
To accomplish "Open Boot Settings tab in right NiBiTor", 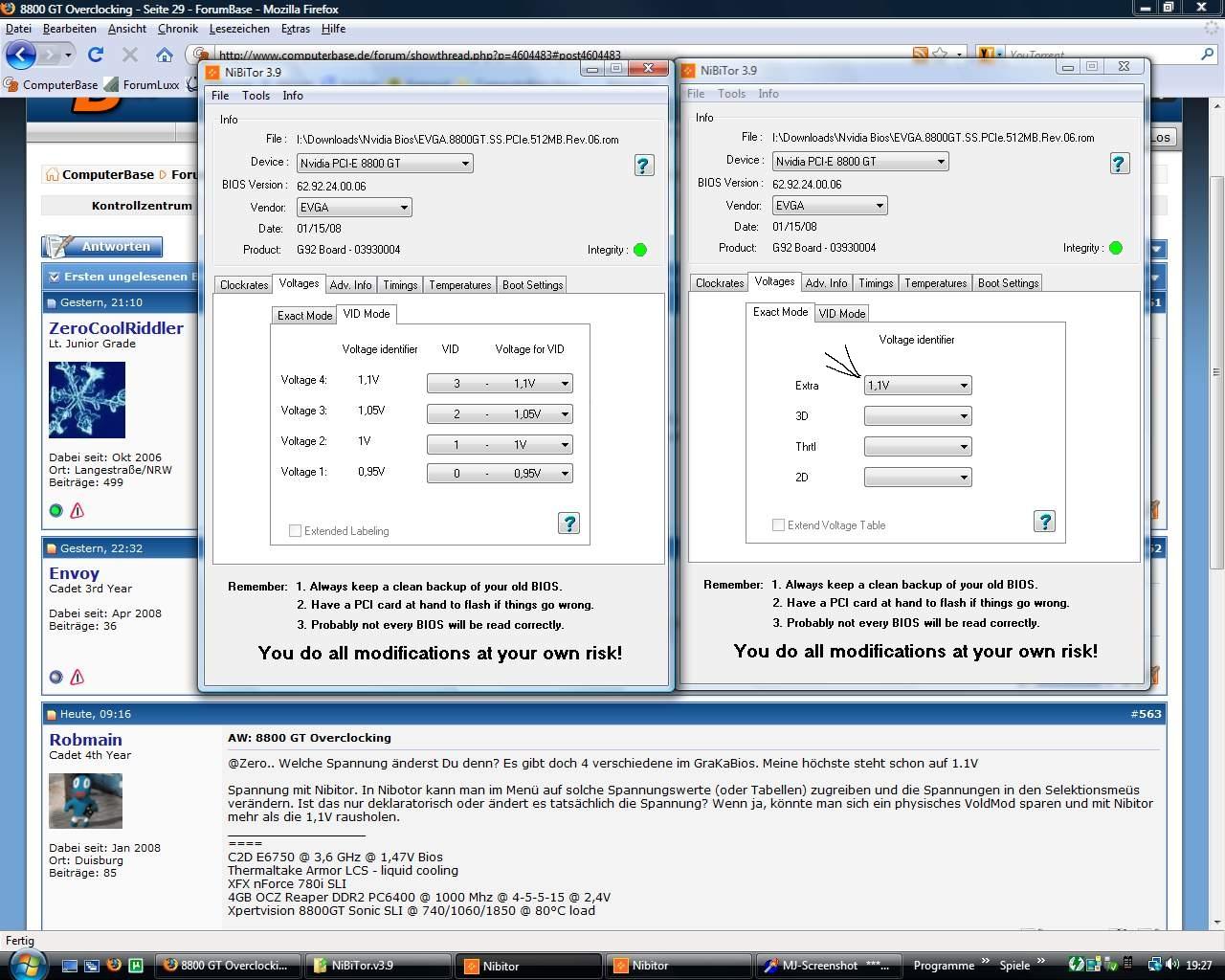I will [x=1008, y=283].
